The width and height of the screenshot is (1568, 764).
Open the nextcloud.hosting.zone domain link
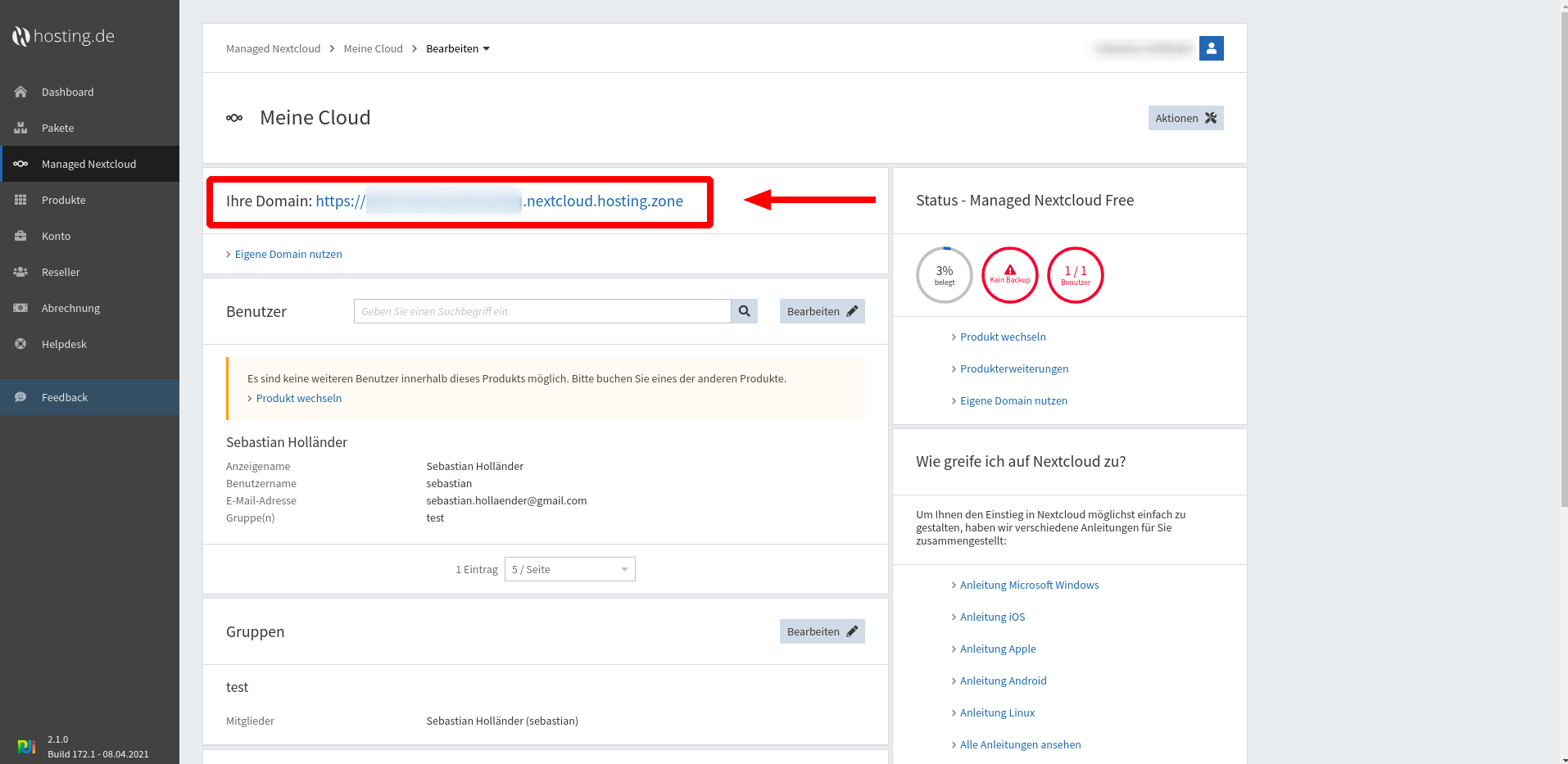(499, 201)
